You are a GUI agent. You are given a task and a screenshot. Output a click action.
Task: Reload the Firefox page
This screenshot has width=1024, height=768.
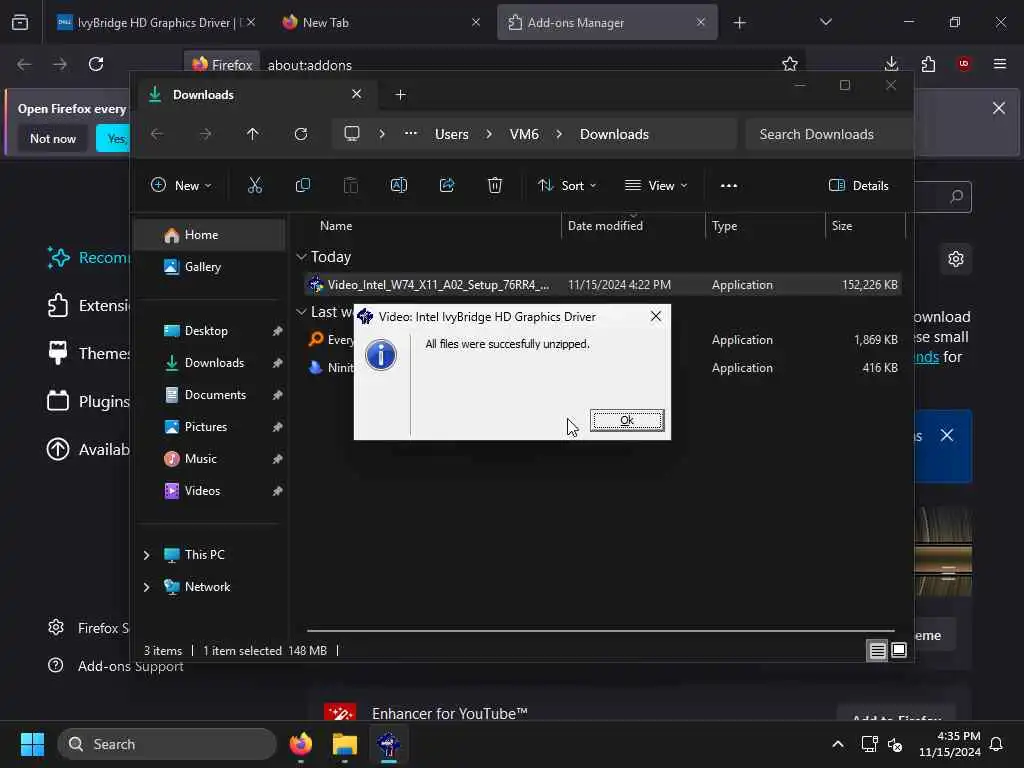click(96, 64)
